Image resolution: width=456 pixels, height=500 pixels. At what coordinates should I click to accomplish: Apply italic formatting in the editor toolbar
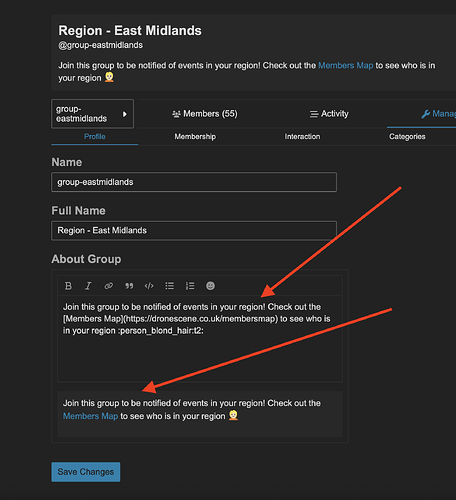tap(88, 286)
